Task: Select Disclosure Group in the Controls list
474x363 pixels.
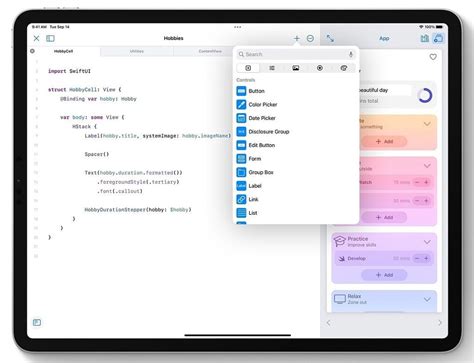Action: coord(296,132)
